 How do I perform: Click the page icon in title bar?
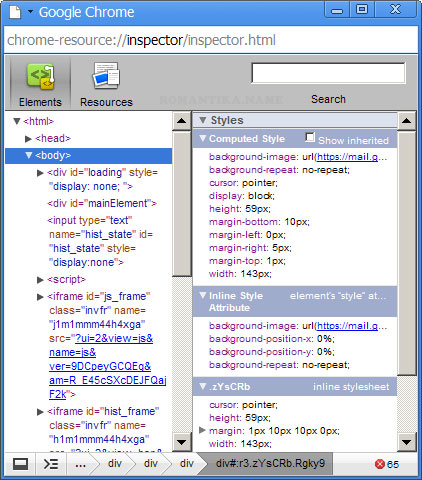[15, 12]
